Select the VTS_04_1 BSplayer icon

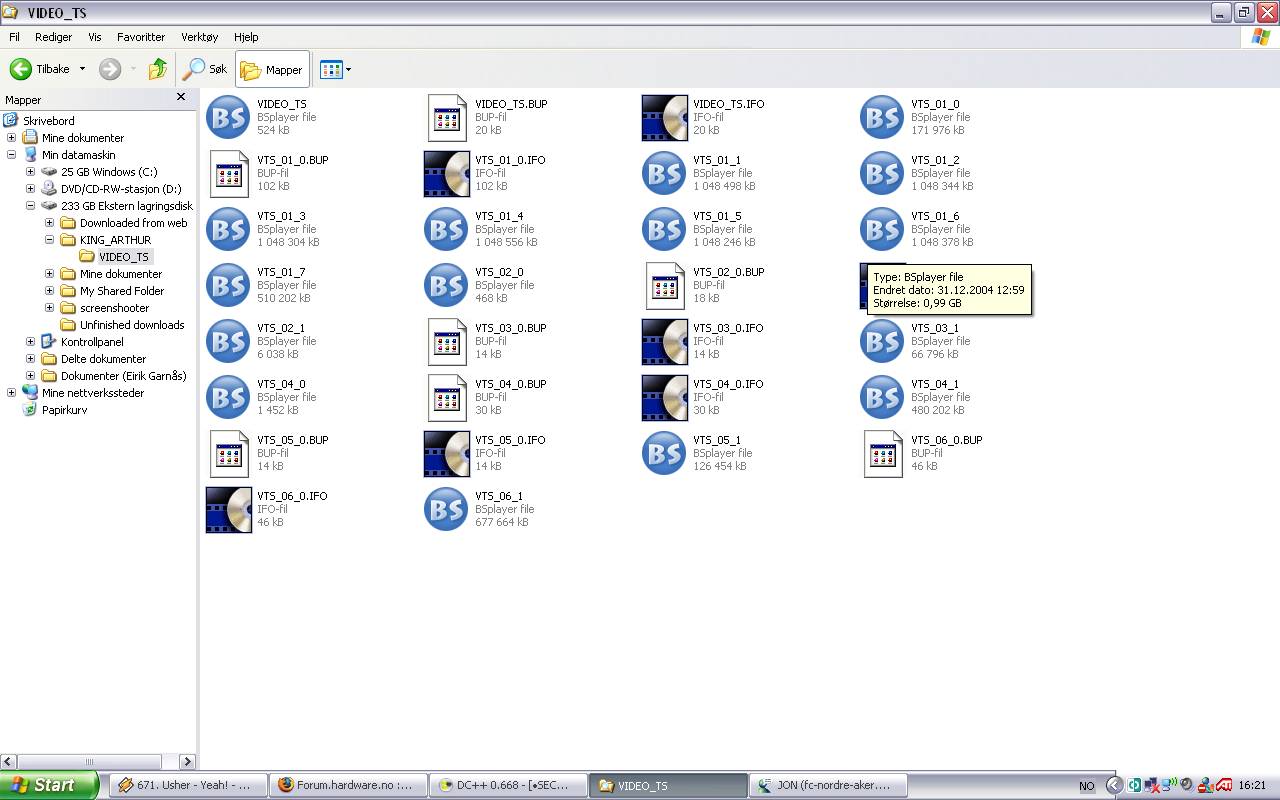[882, 398]
